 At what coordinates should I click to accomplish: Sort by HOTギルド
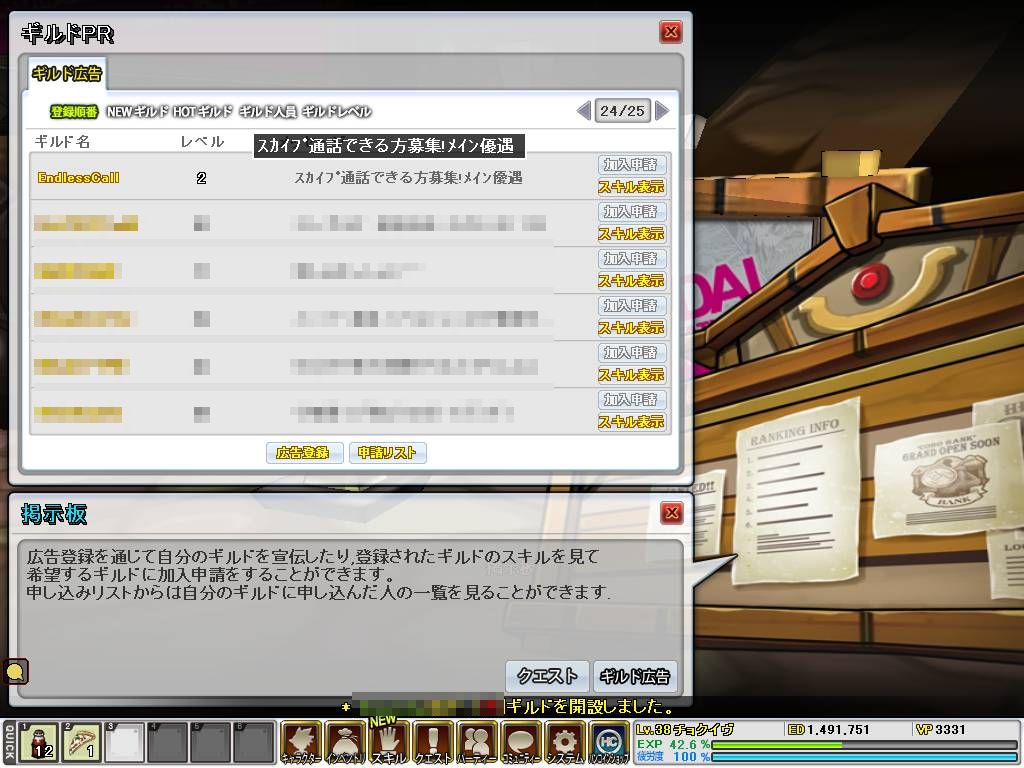[202, 112]
